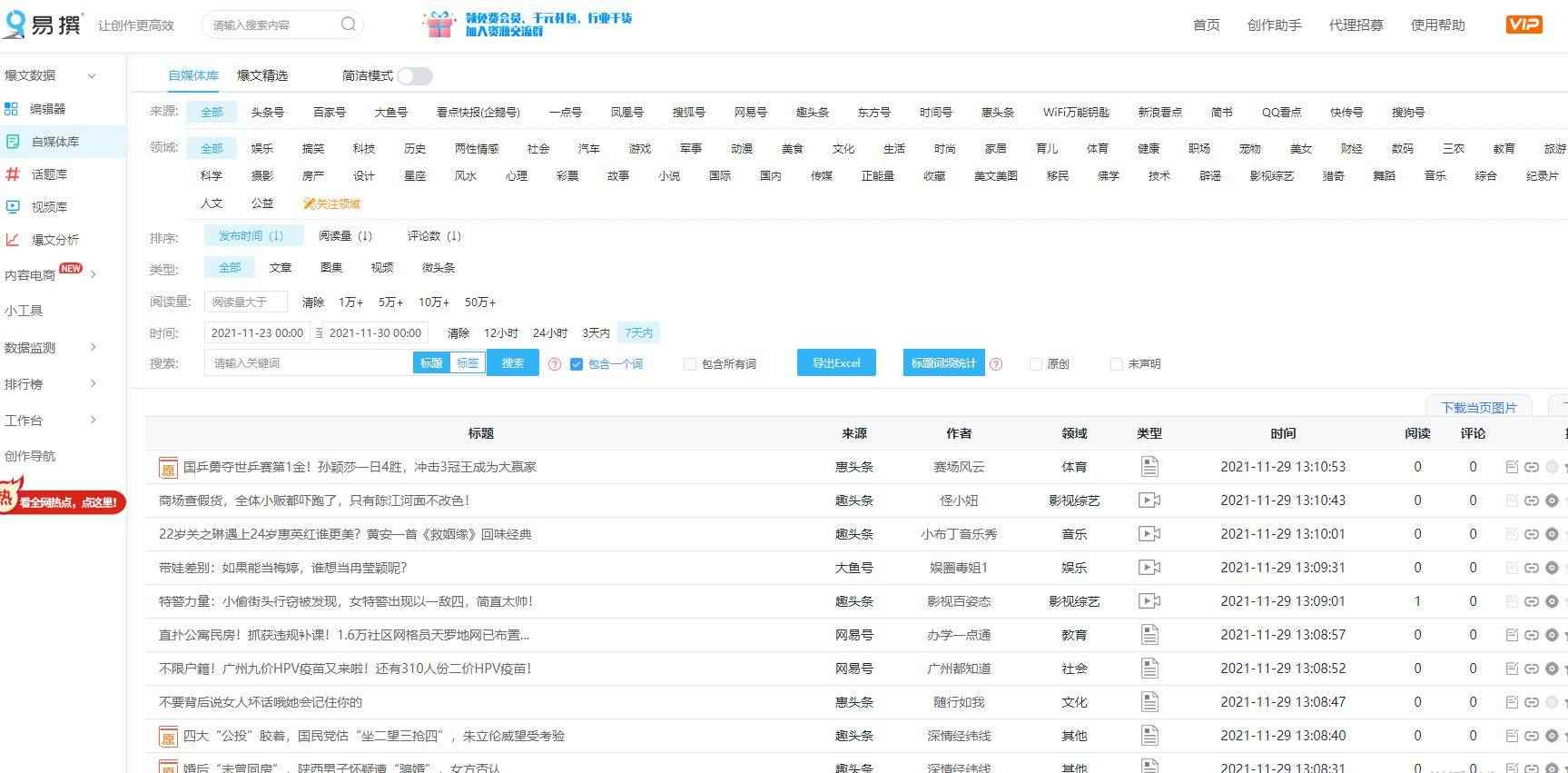The height and width of the screenshot is (773, 1568).
Task: Click link icon for 国乒勇夺世乒赛第1金 row
Action: (x=1531, y=467)
